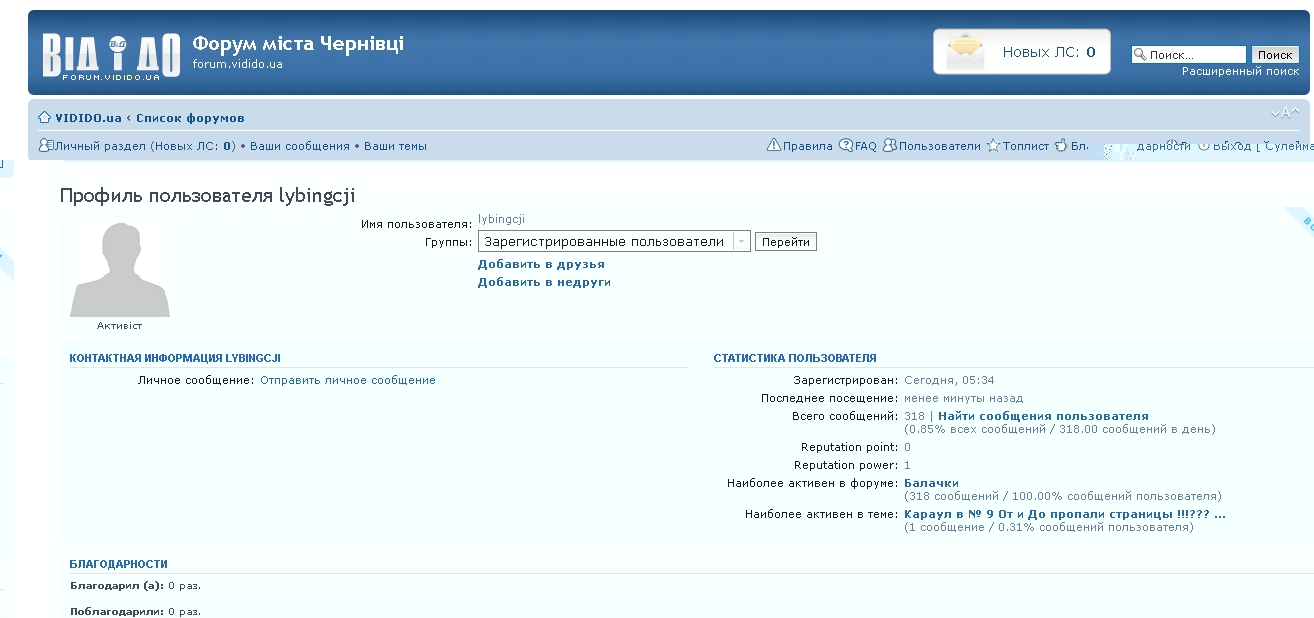Open the rules warning triangle icon
1314x618 pixels.
click(773, 146)
